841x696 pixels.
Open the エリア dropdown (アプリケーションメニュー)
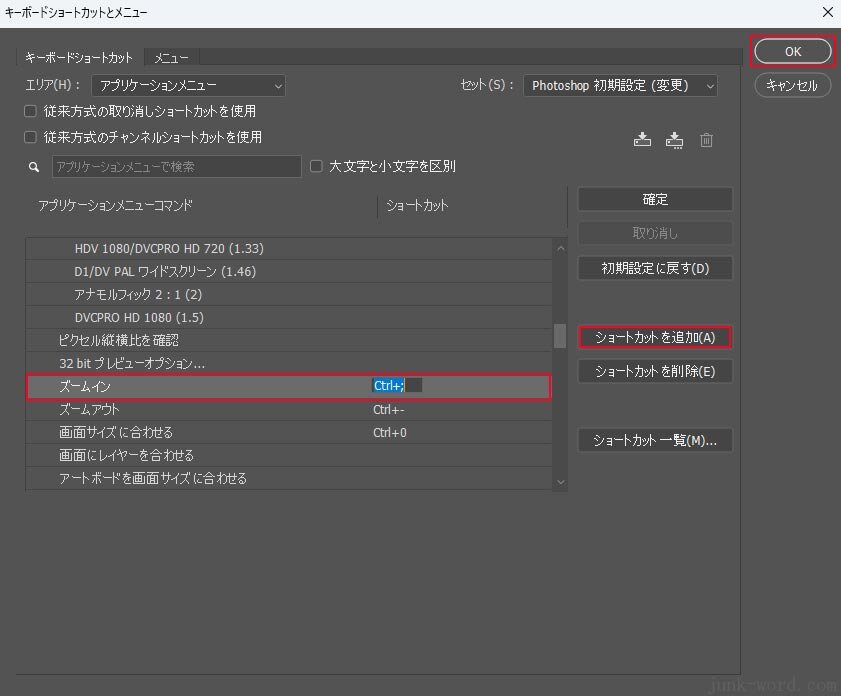click(188, 86)
